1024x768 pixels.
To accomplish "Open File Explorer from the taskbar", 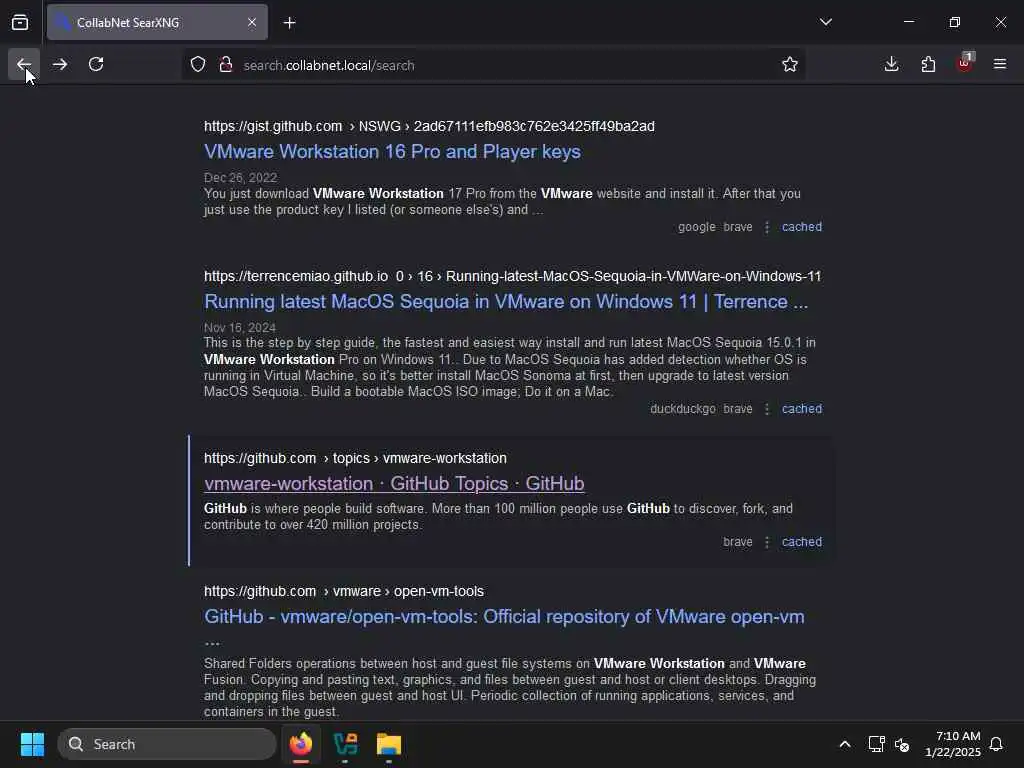I will coord(389,744).
